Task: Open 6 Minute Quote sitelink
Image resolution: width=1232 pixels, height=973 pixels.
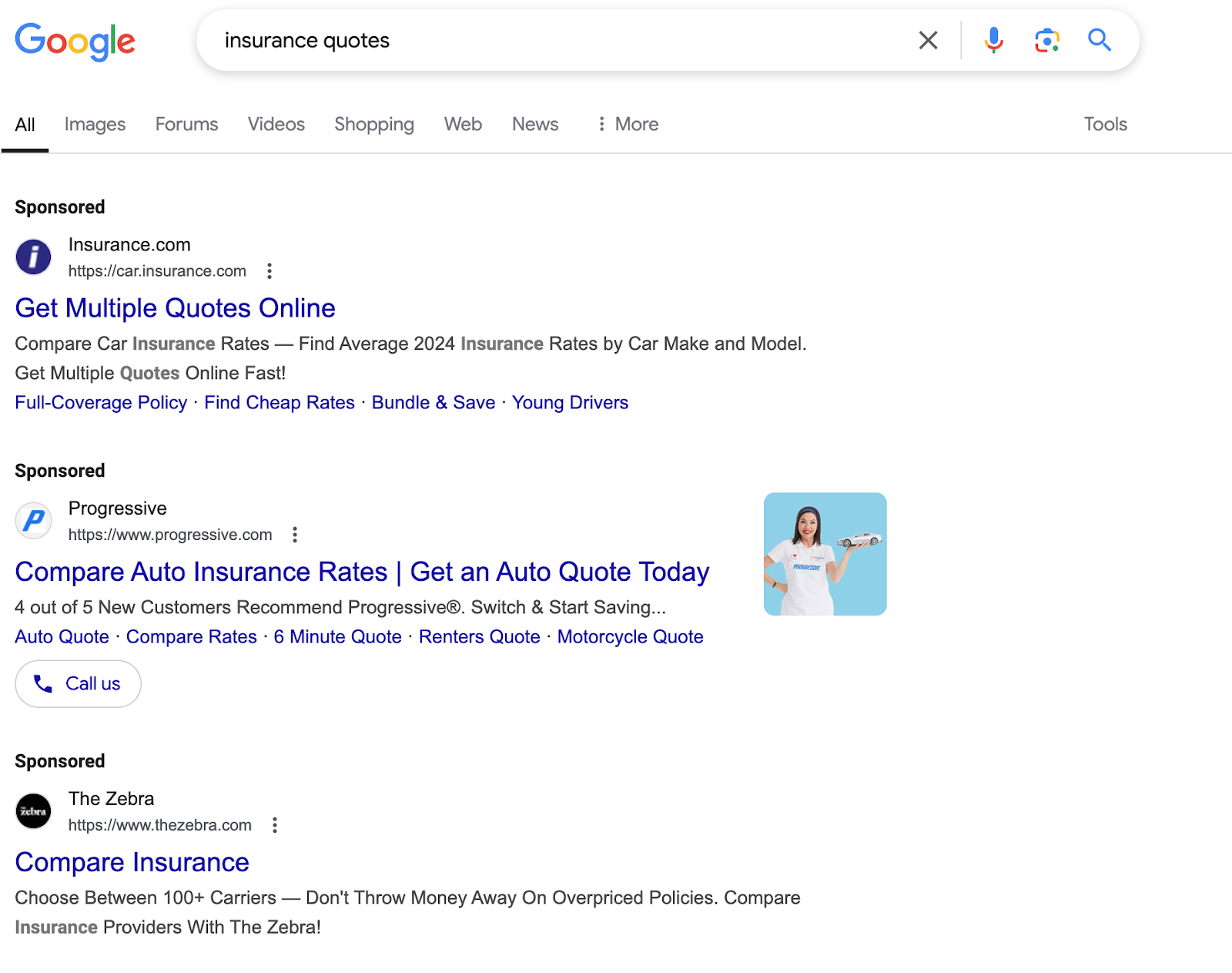Action: pyautogui.click(x=337, y=637)
